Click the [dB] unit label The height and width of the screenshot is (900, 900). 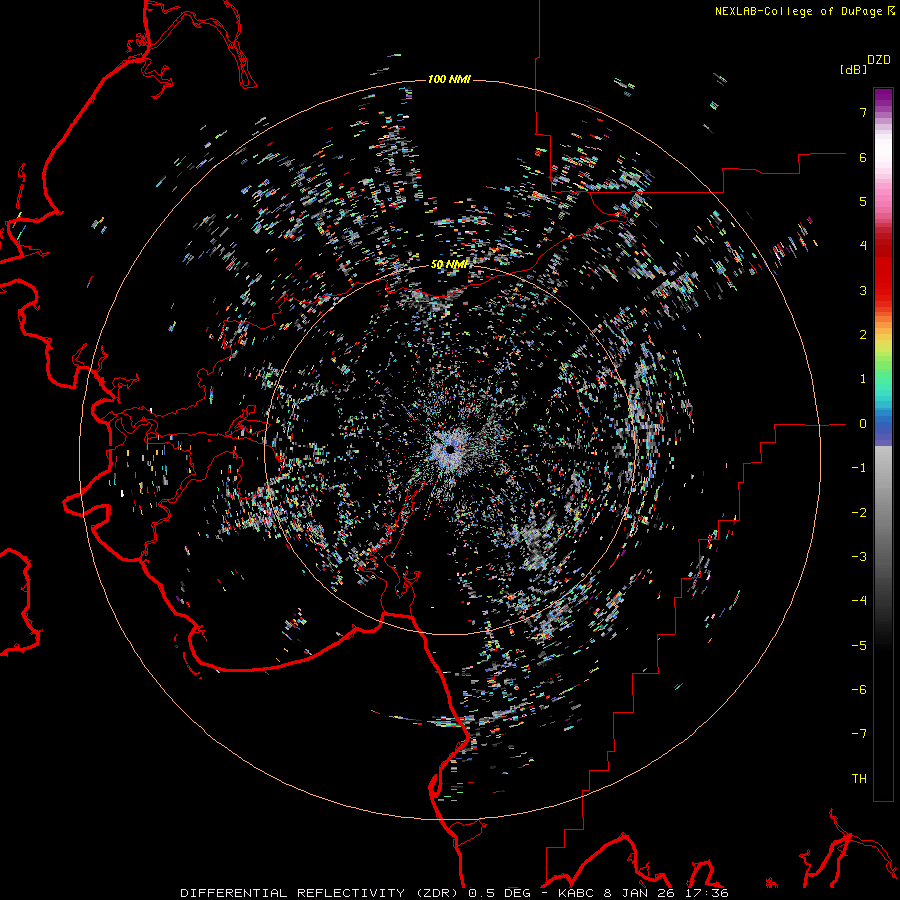point(853,69)
